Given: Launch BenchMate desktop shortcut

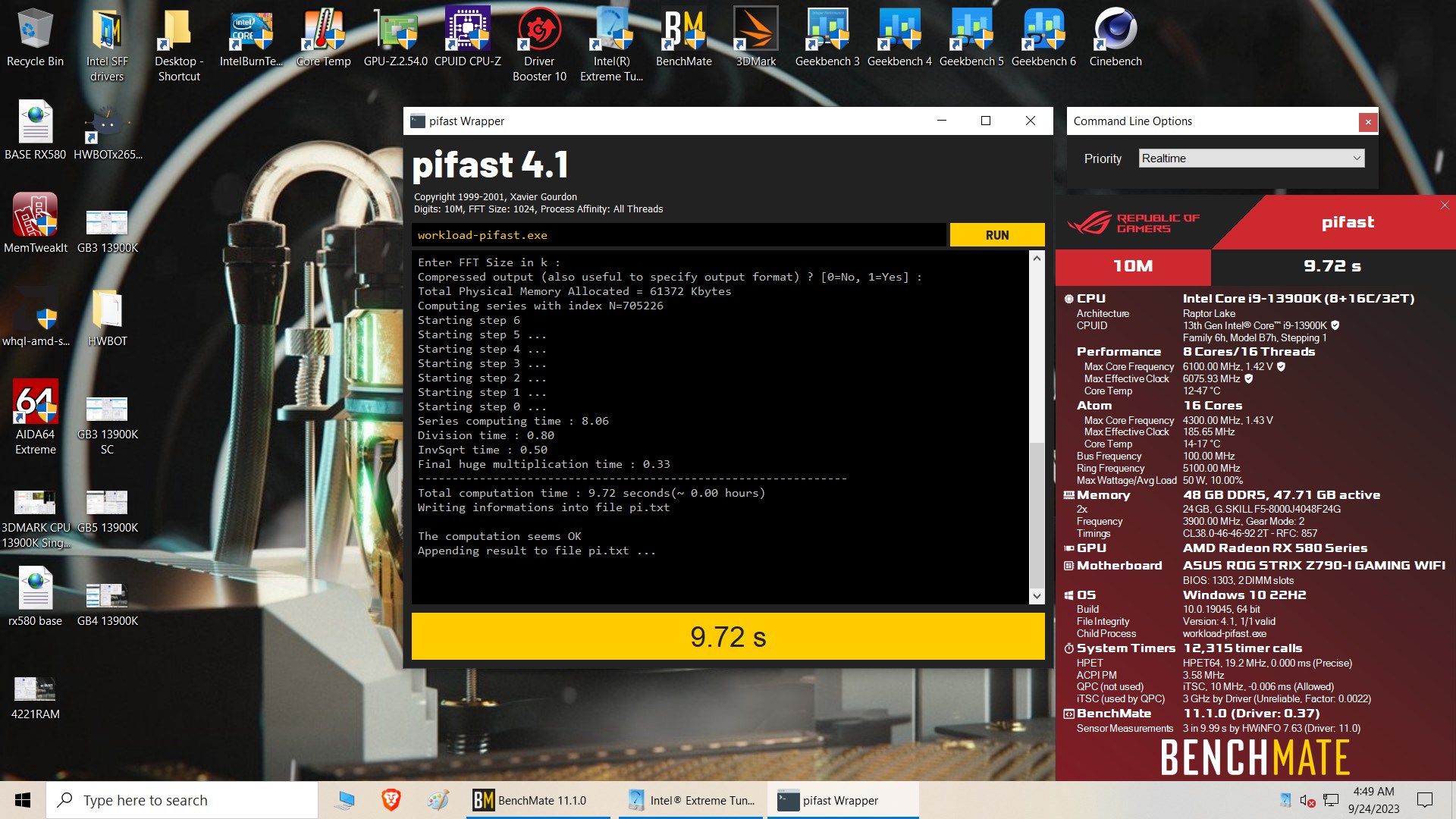Looking at the screenshot, I should tap(684, 38).
